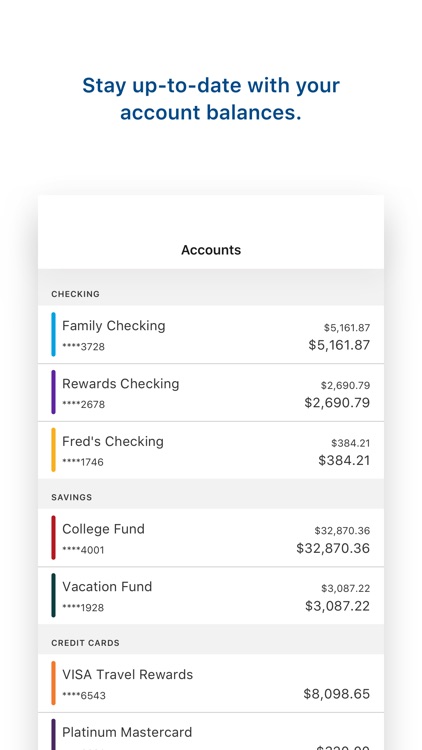Click the SAVINGS section header

click(72, 497)
